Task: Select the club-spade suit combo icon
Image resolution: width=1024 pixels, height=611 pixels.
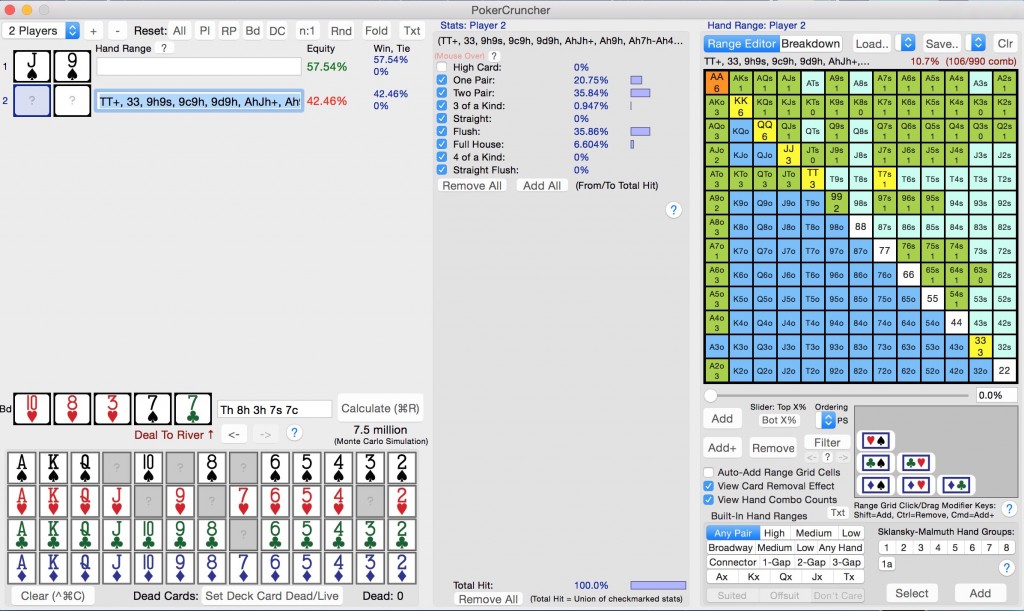Action: coord(875,463)
